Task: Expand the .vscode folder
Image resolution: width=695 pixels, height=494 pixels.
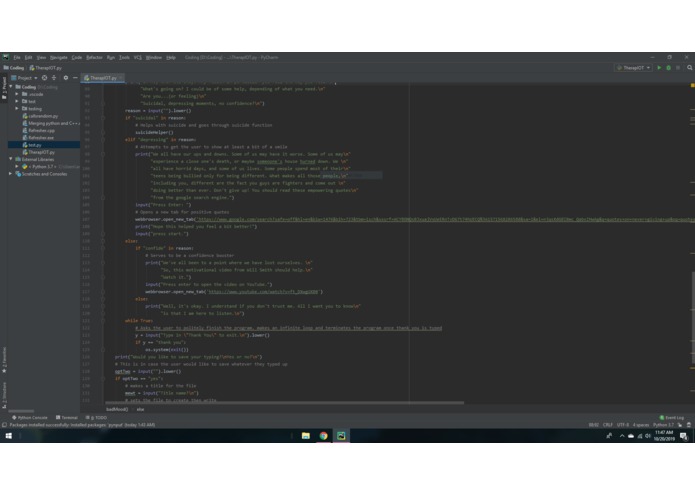Action: (x=17, y=94)
